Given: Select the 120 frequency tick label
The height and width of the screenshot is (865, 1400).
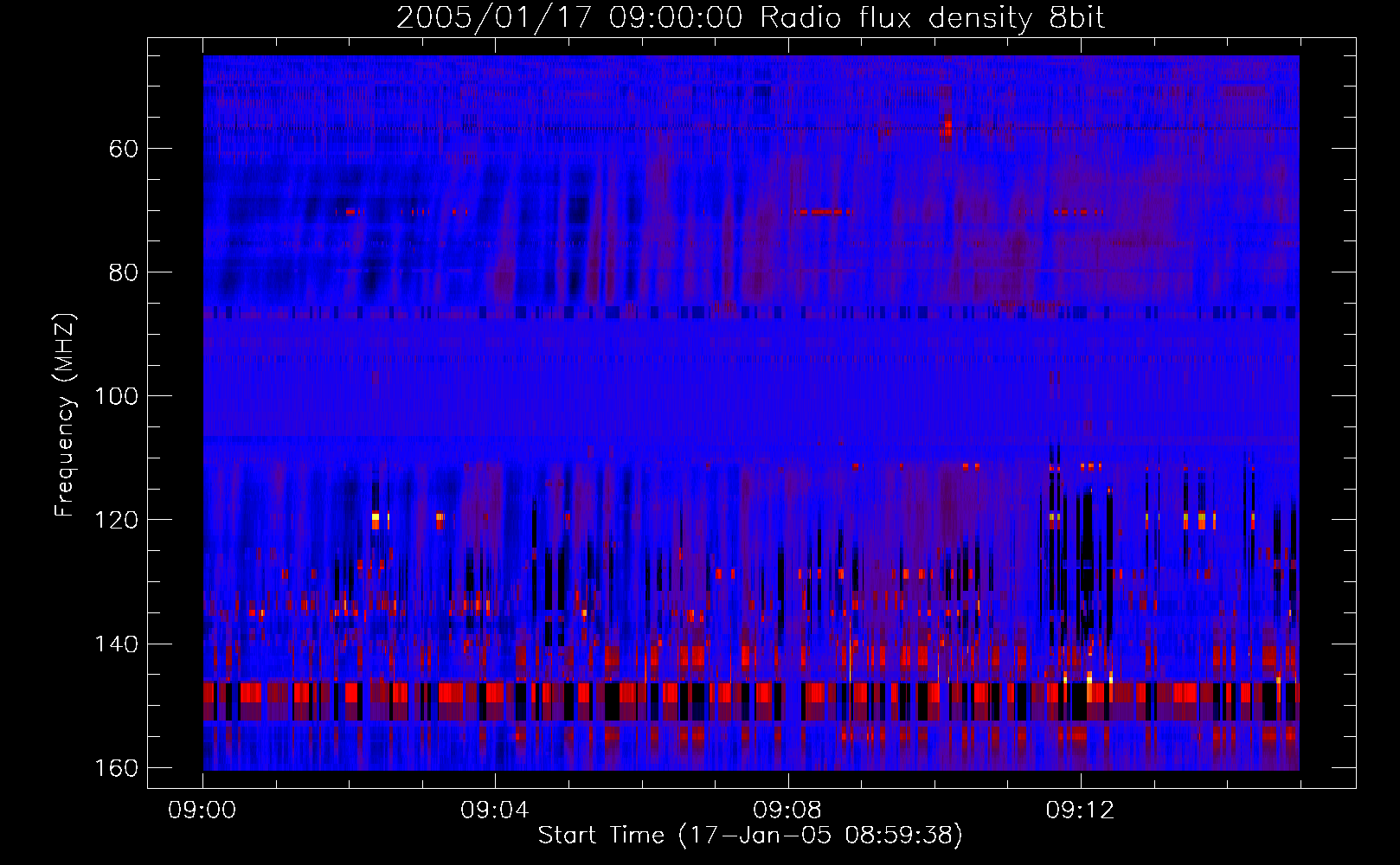Looking at the screenshot, I should click(x=116, y=520).
